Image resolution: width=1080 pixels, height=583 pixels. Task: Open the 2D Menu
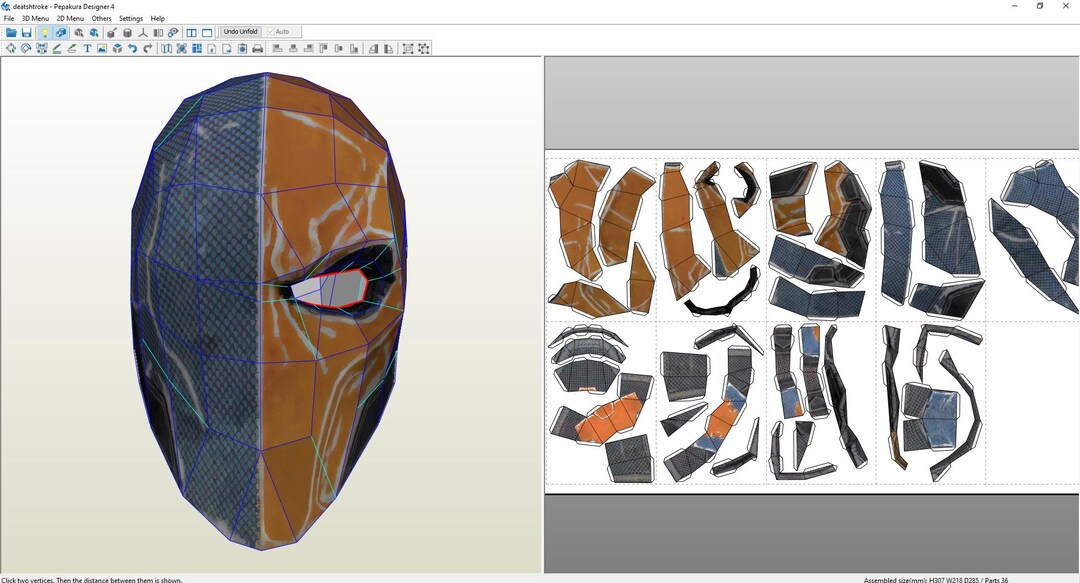pyautogui.click(x=68, y=18)
